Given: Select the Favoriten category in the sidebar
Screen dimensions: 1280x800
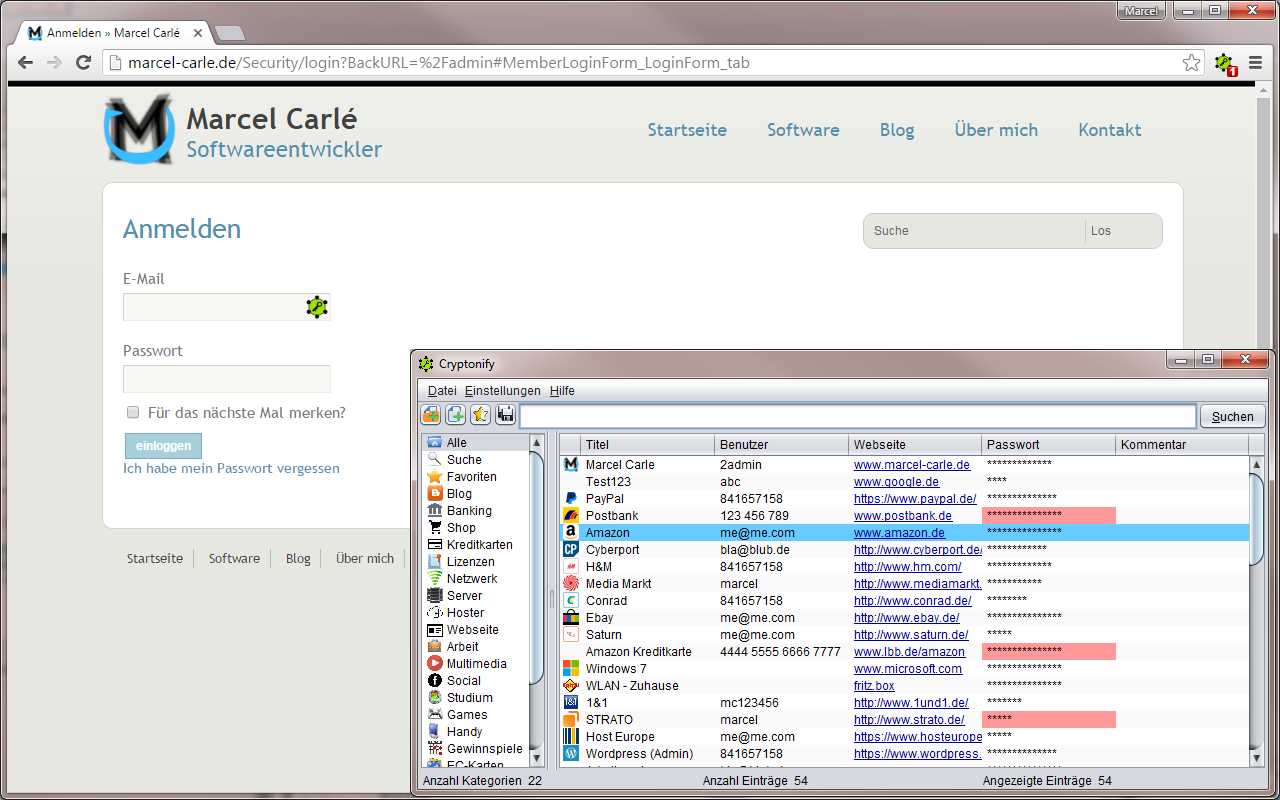Looking at the screenshot, I should 461,477.
